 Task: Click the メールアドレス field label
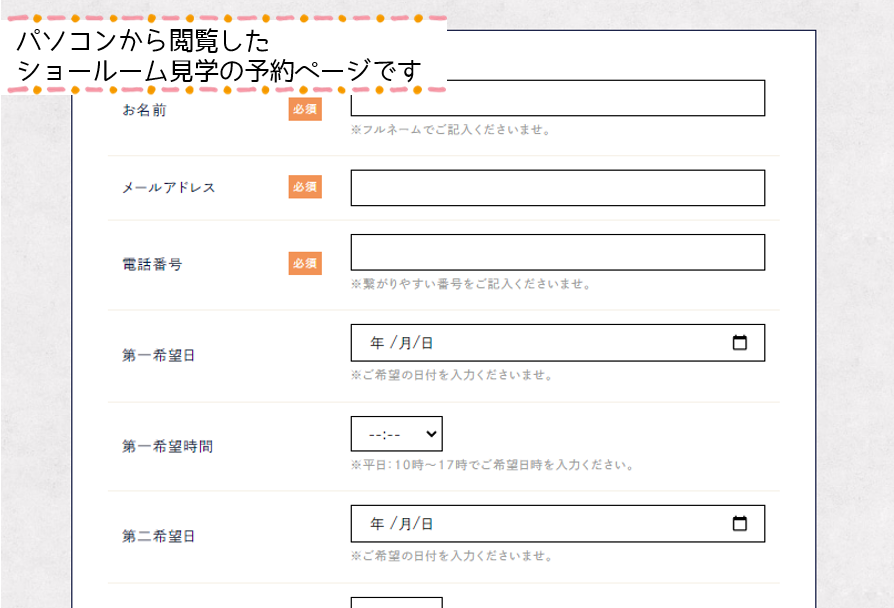pos(168,188)
